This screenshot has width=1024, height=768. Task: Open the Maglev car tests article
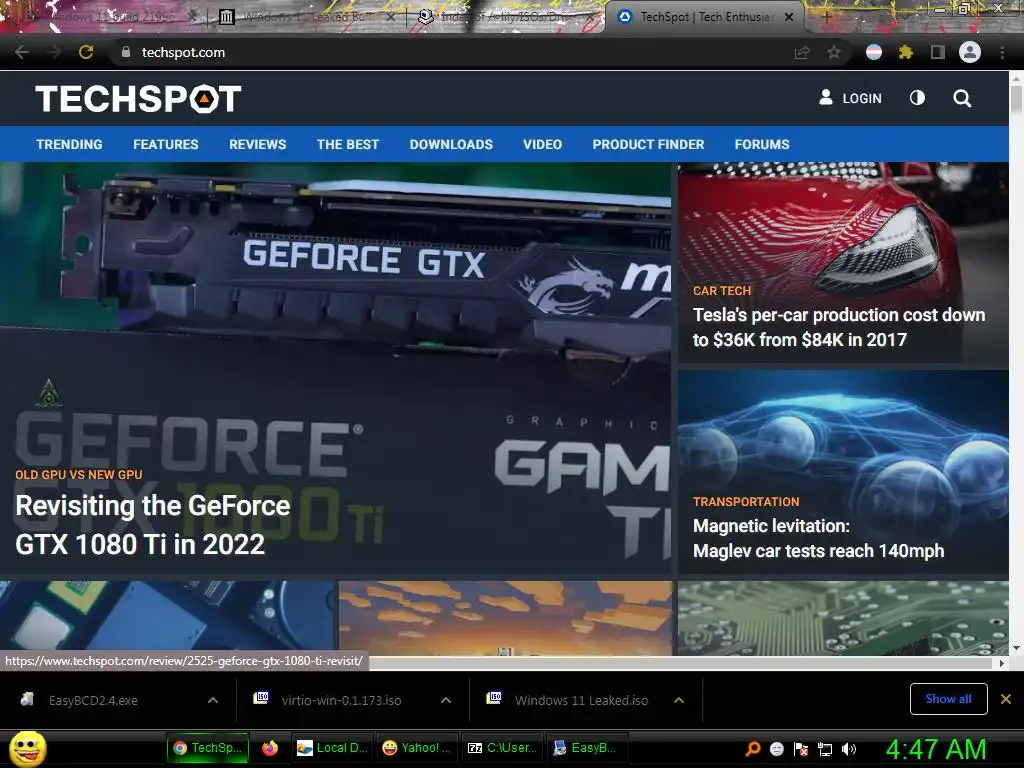[x=818, y=538]
